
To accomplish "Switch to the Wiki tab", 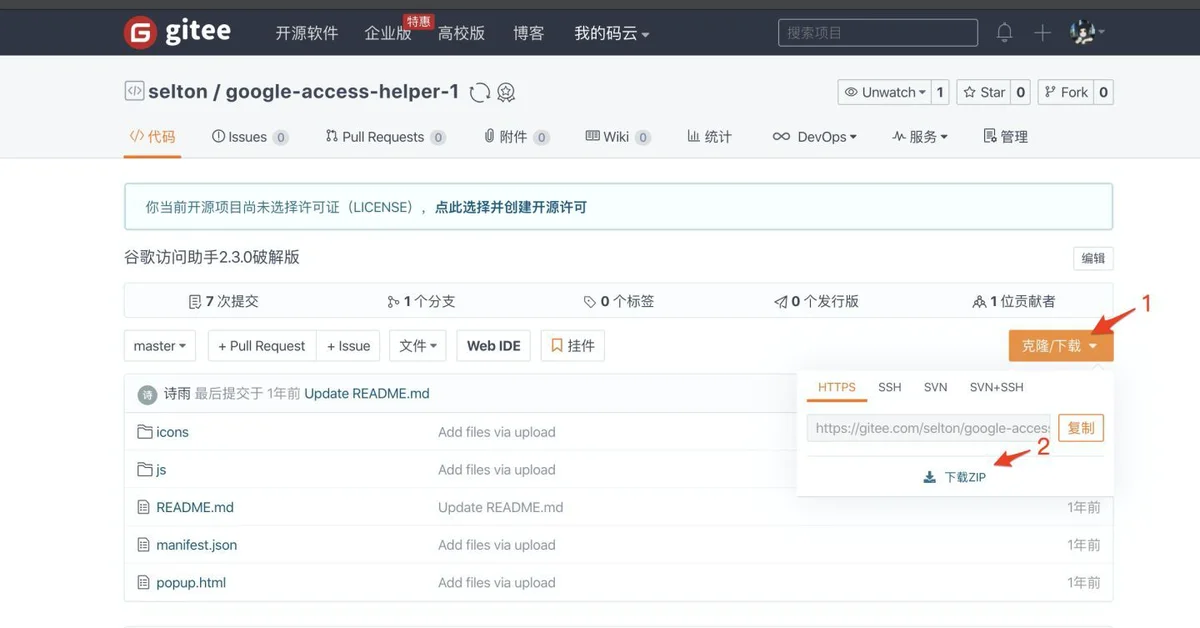I will [618, 137].
